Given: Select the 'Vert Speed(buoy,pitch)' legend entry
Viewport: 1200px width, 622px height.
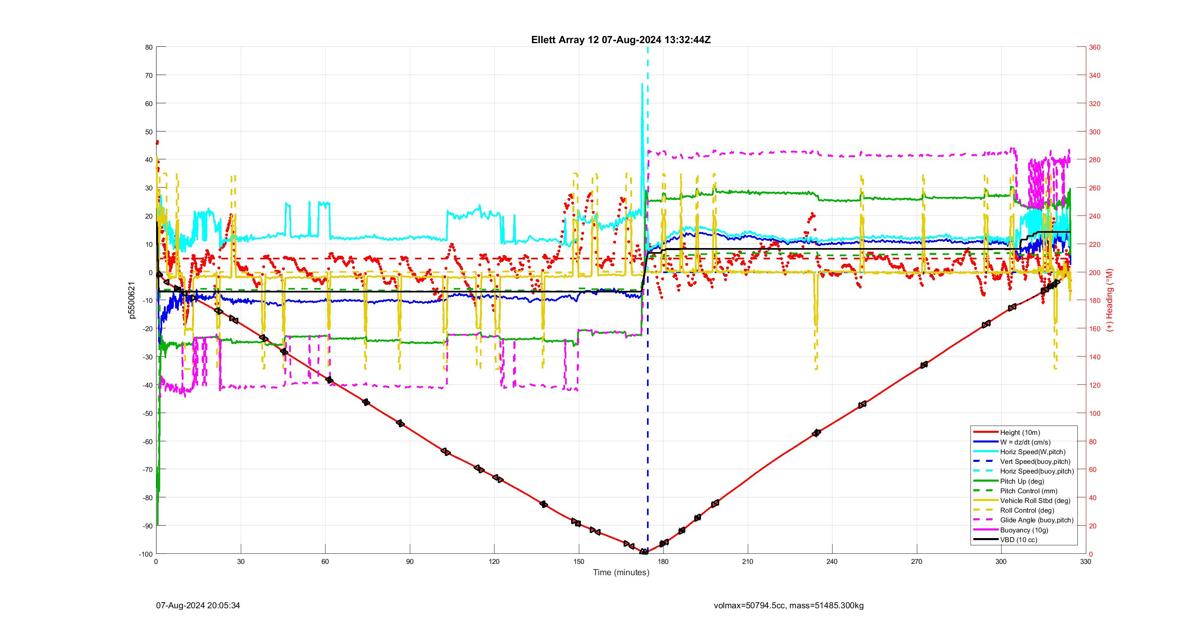Looking at the screenshot, I should (x=1035, y=462).
